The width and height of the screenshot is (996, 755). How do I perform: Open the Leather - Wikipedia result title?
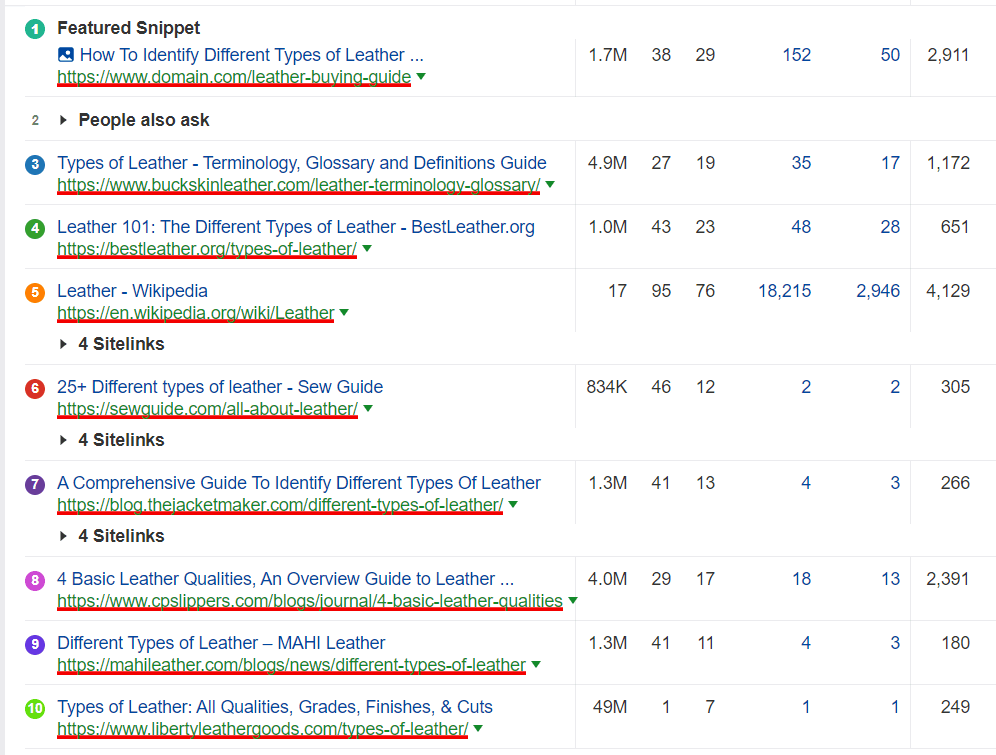(x=132, y=291)
